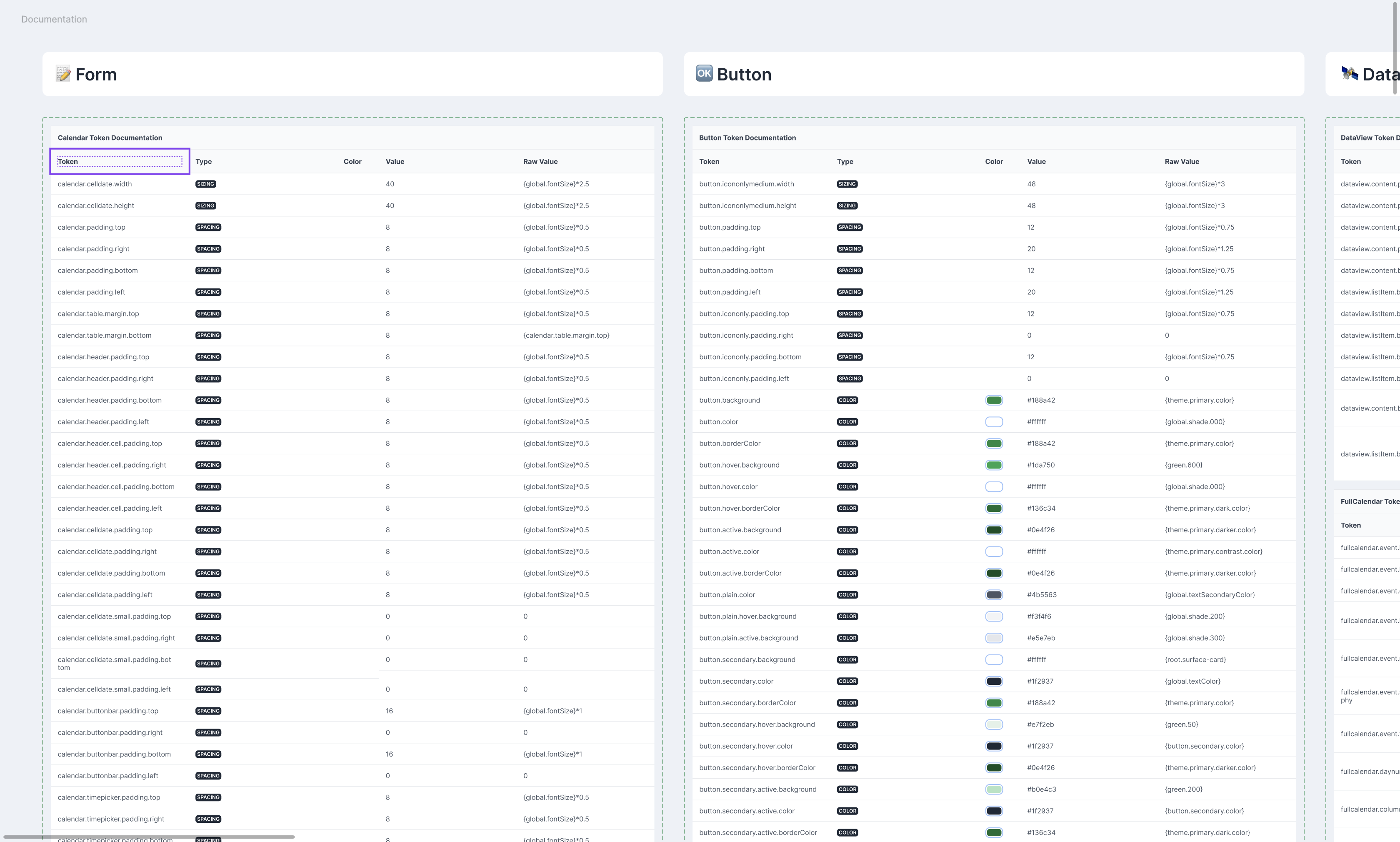Image resolution: width=1400 pixels, height=842 pixels.
Task: Select raw value {global.fontSize}*1 for calendar.buttonbar.padding.bottom
Action: [552, 754]
